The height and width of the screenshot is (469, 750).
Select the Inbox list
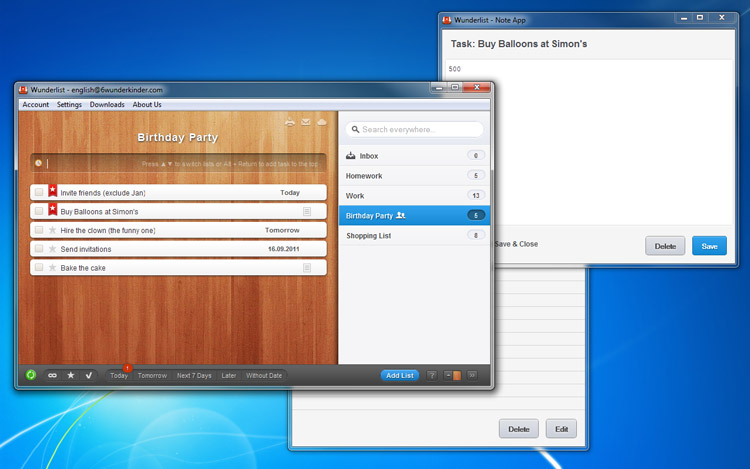click(414, 155)
